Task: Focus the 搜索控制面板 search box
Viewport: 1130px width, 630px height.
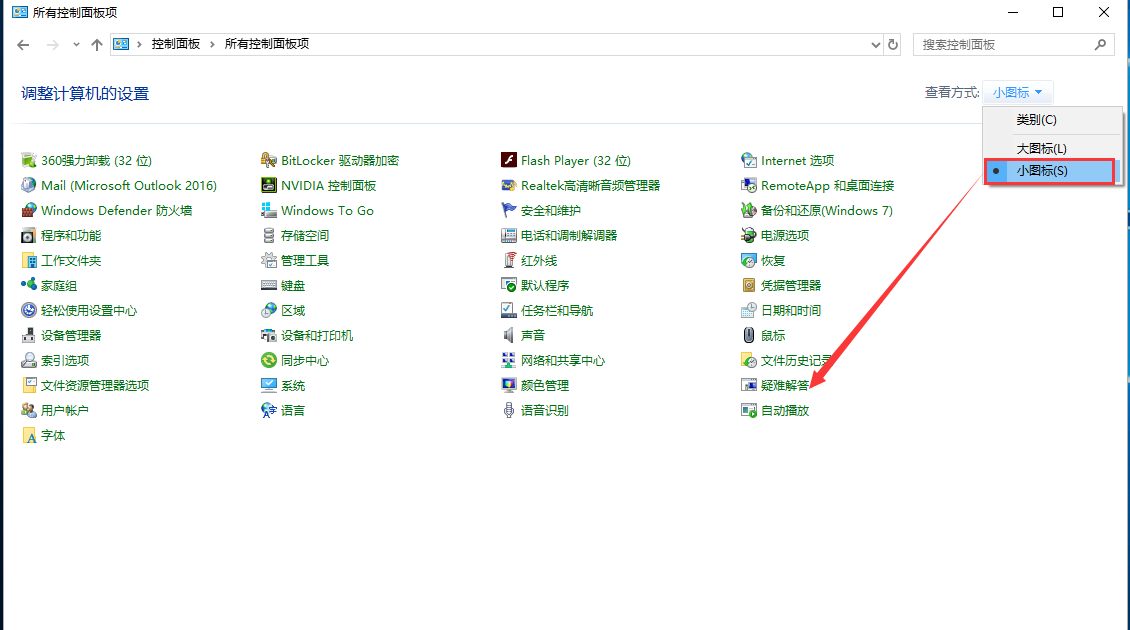Action: [x=1014, y=45]
